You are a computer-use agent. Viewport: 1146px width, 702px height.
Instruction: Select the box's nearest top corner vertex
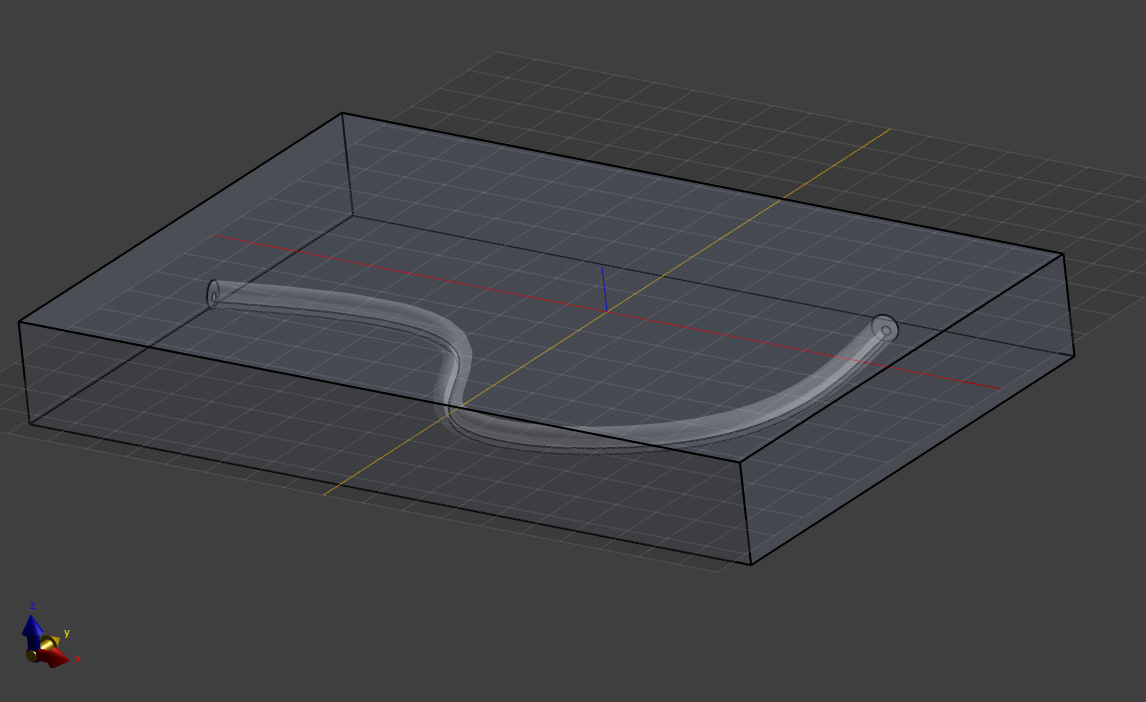point(741,462)
